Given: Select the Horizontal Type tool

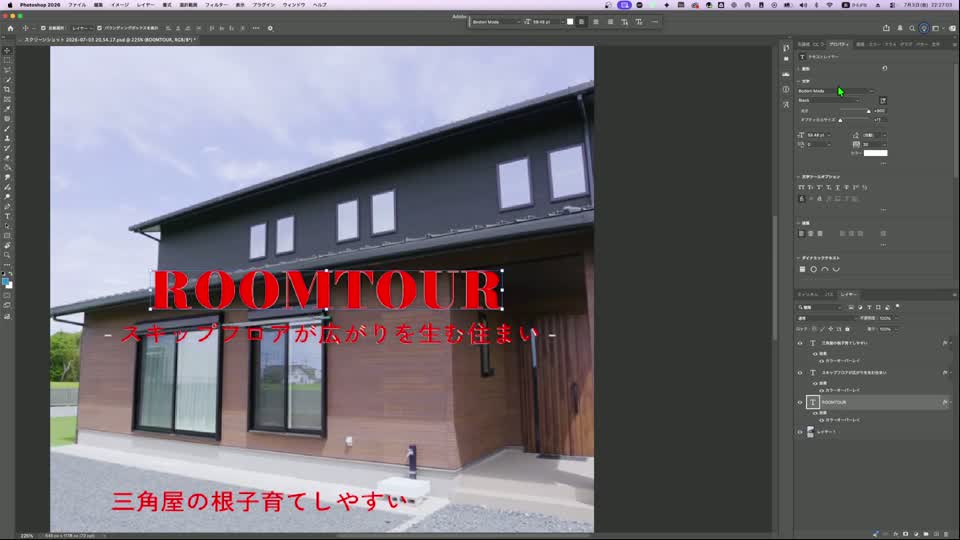Looking at the screenshot, I should click(7, 216).
